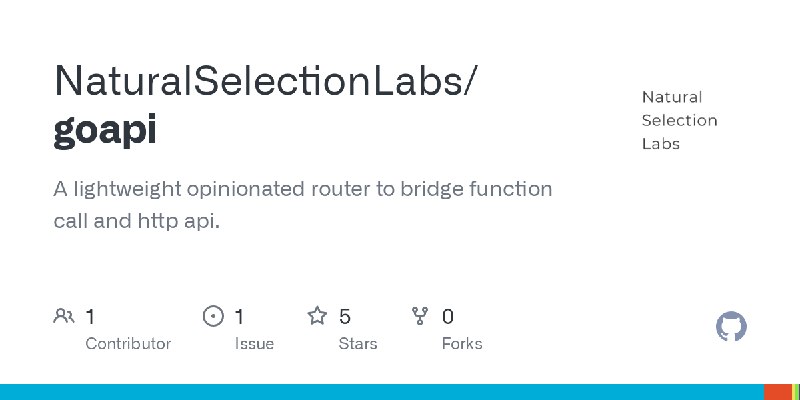Click the issue circle-dot icon
This screenshot has width=800, height=400.
click(x=213, y=317)
